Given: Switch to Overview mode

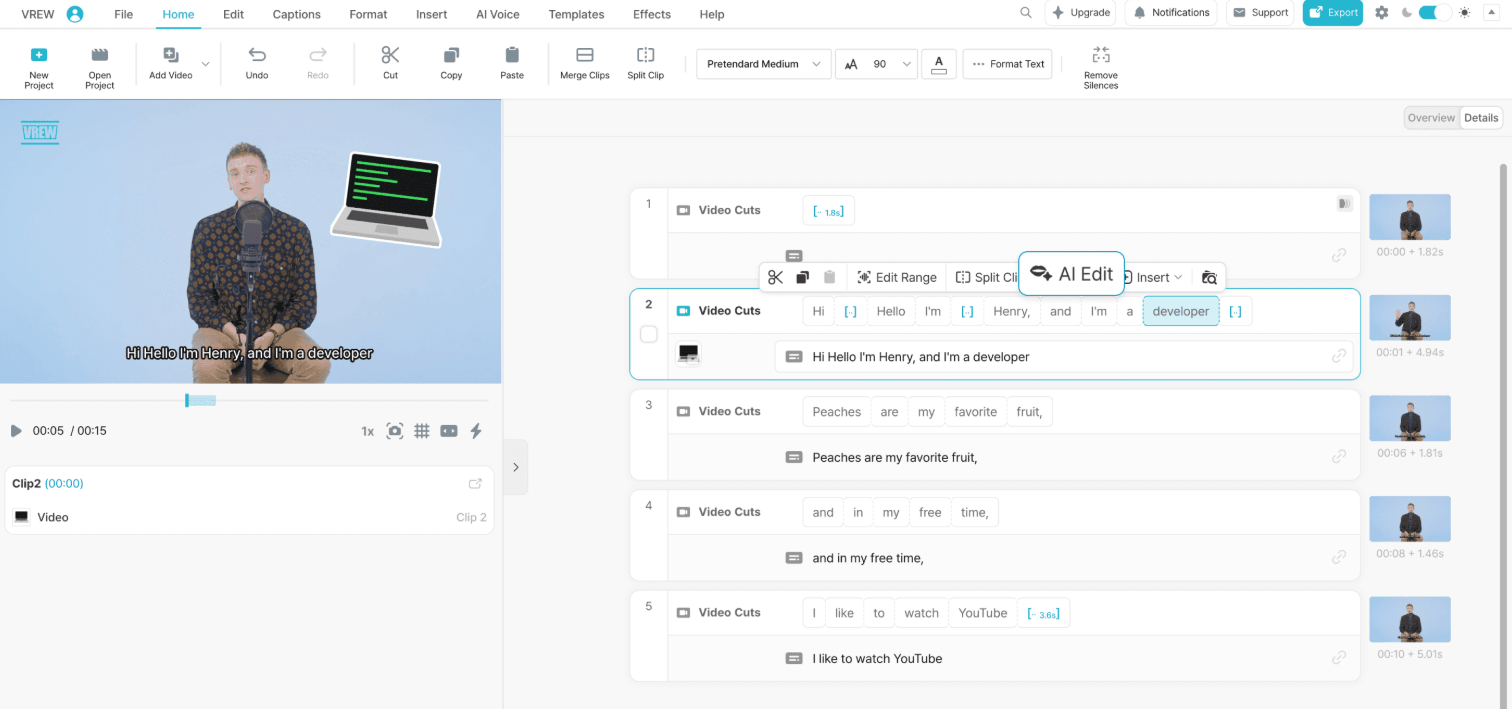Looking at the screenshot, I should pos(1431,118).
